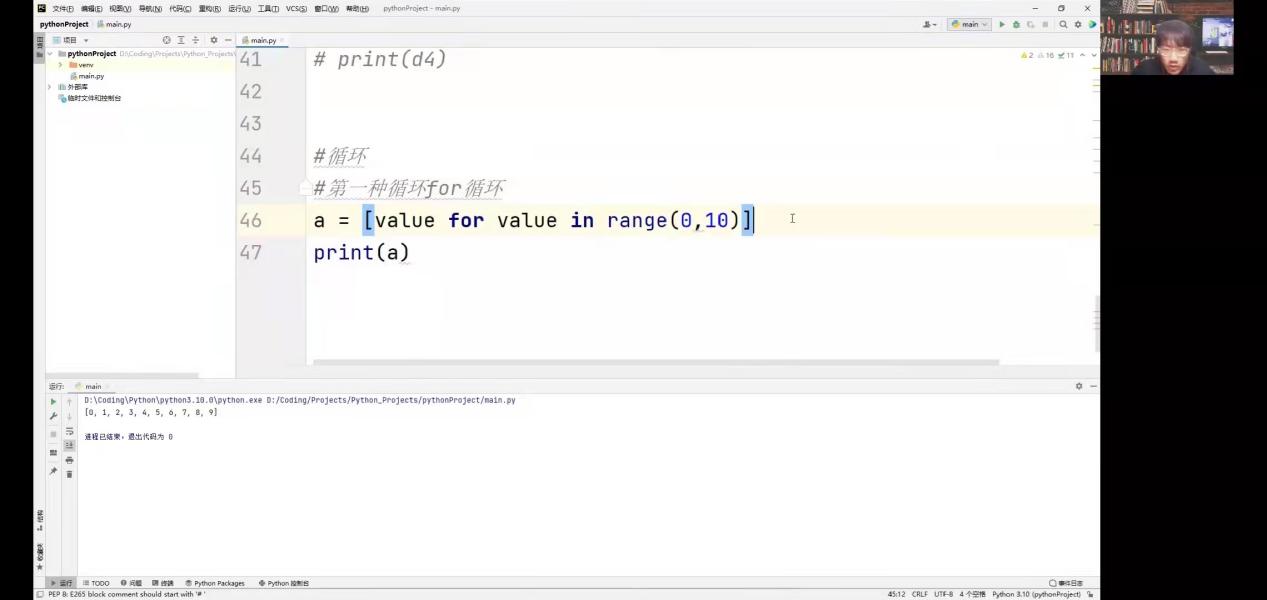This screenshot has height=600, width=1267.
Task: Select main.py in the project tree
Action: point(91,76)
